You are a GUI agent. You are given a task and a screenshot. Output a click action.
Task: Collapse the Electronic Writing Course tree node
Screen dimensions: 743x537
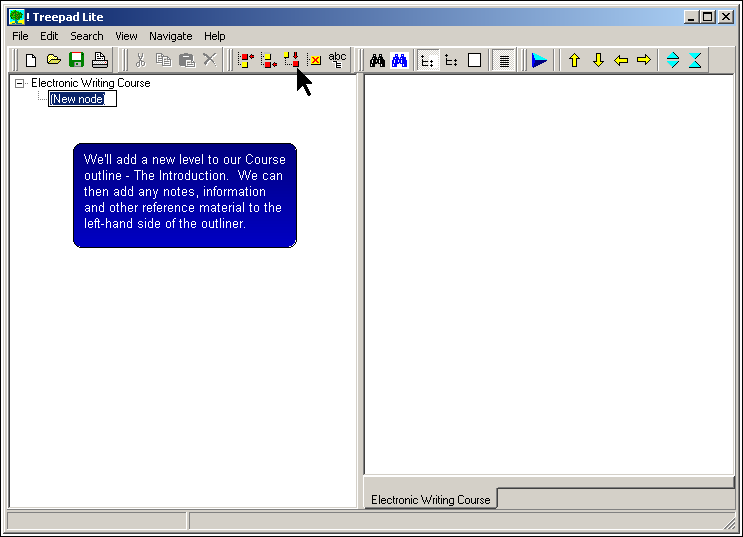coord(19,84)
